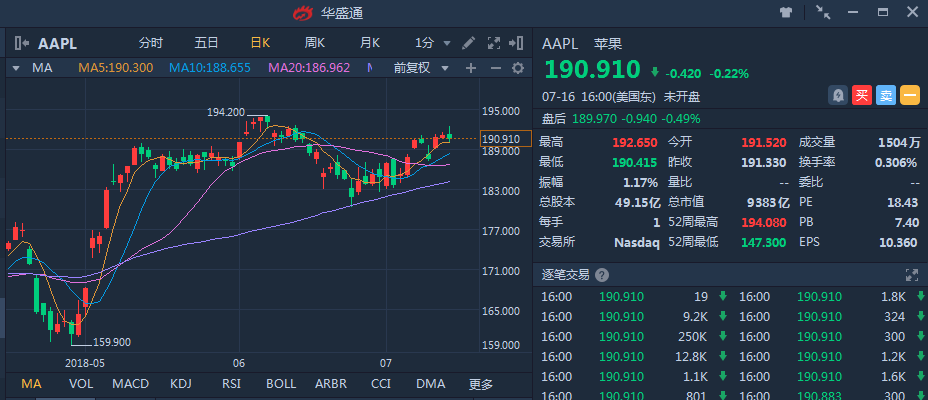Viewport: 928px width, 400px height.
Task: Click blue 卖 sell button
Action: (885, 95)
